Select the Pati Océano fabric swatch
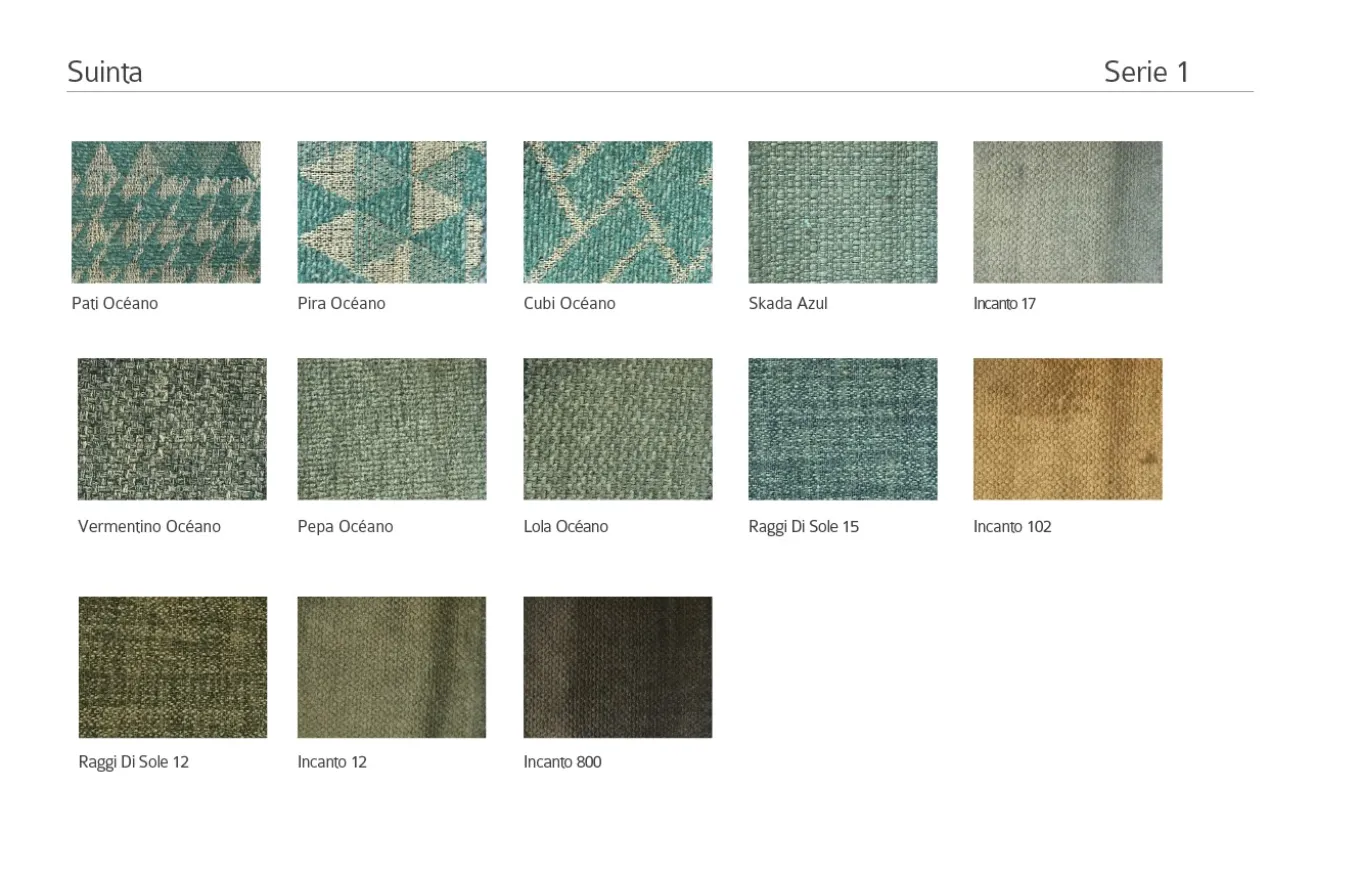Image resolution: width=1360 pixels, height=875 pixels. click(166, 212)
